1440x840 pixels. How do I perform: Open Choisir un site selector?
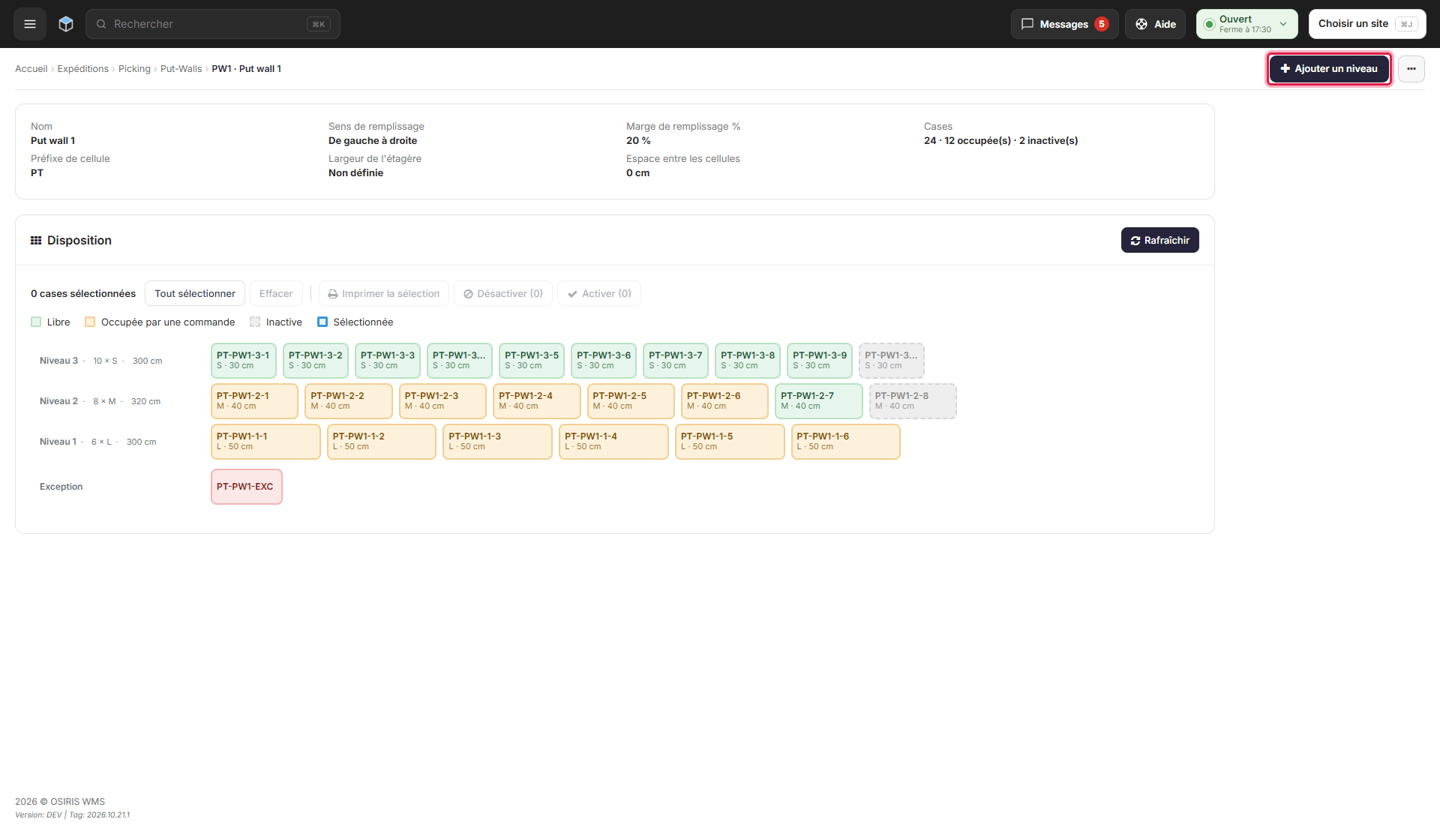pos(1367,24)
